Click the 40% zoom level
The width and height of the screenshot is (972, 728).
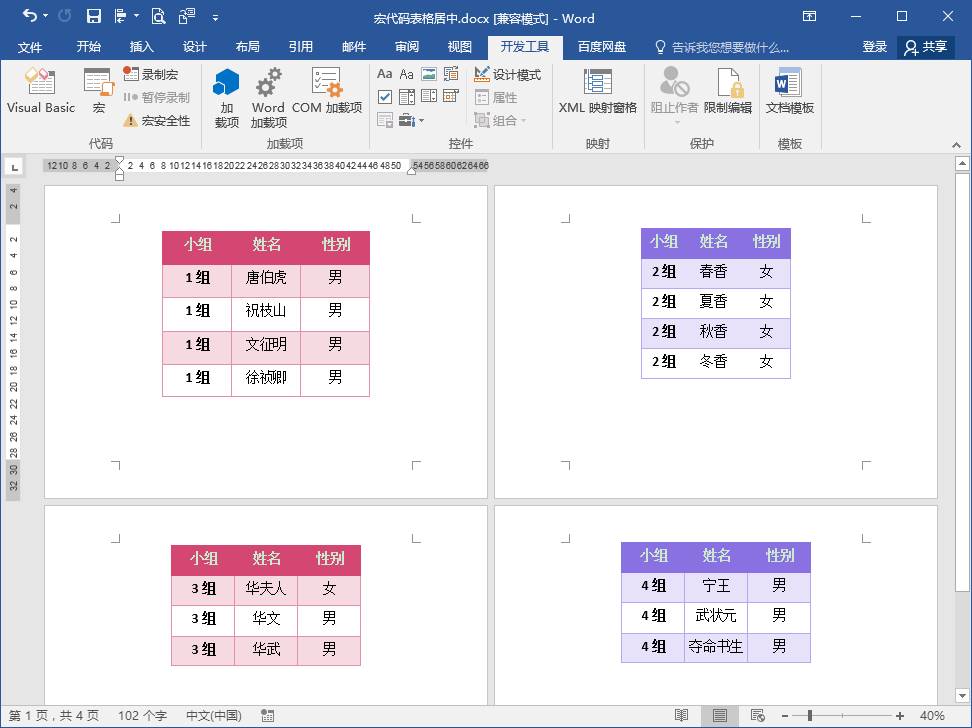coord(932,716)
